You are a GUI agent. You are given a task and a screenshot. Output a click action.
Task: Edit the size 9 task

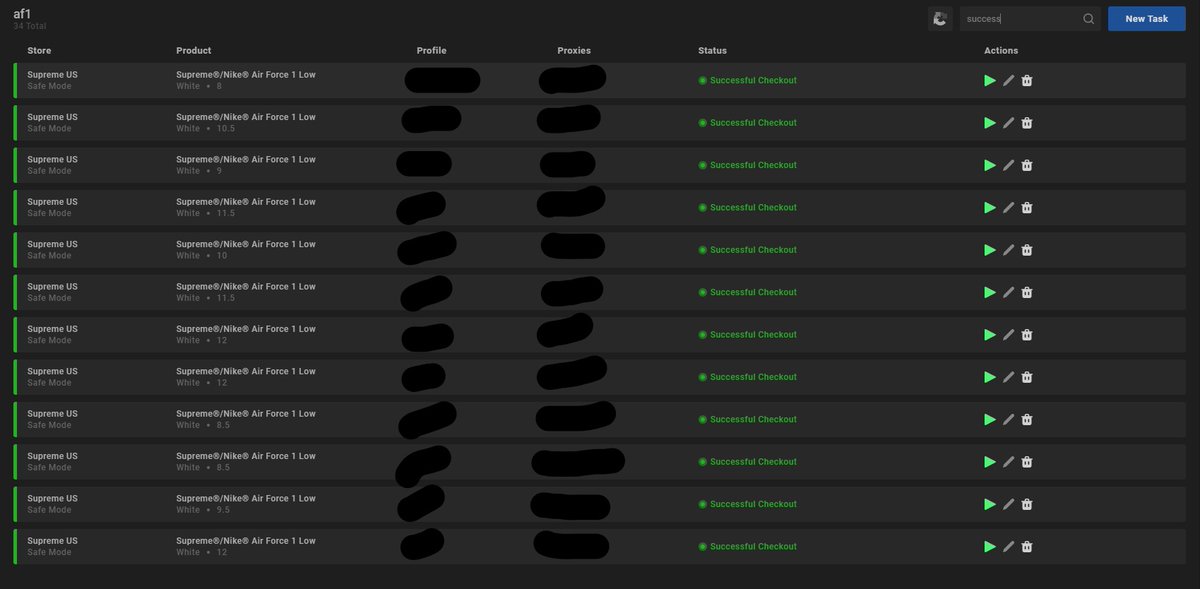tap(1008, 165)
